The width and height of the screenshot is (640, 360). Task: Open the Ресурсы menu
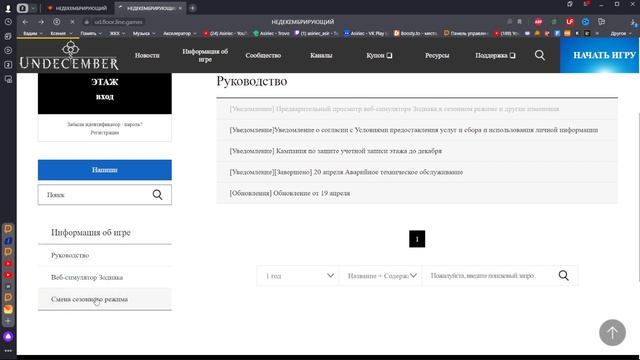pyautogui.click(x=437, y=55)
